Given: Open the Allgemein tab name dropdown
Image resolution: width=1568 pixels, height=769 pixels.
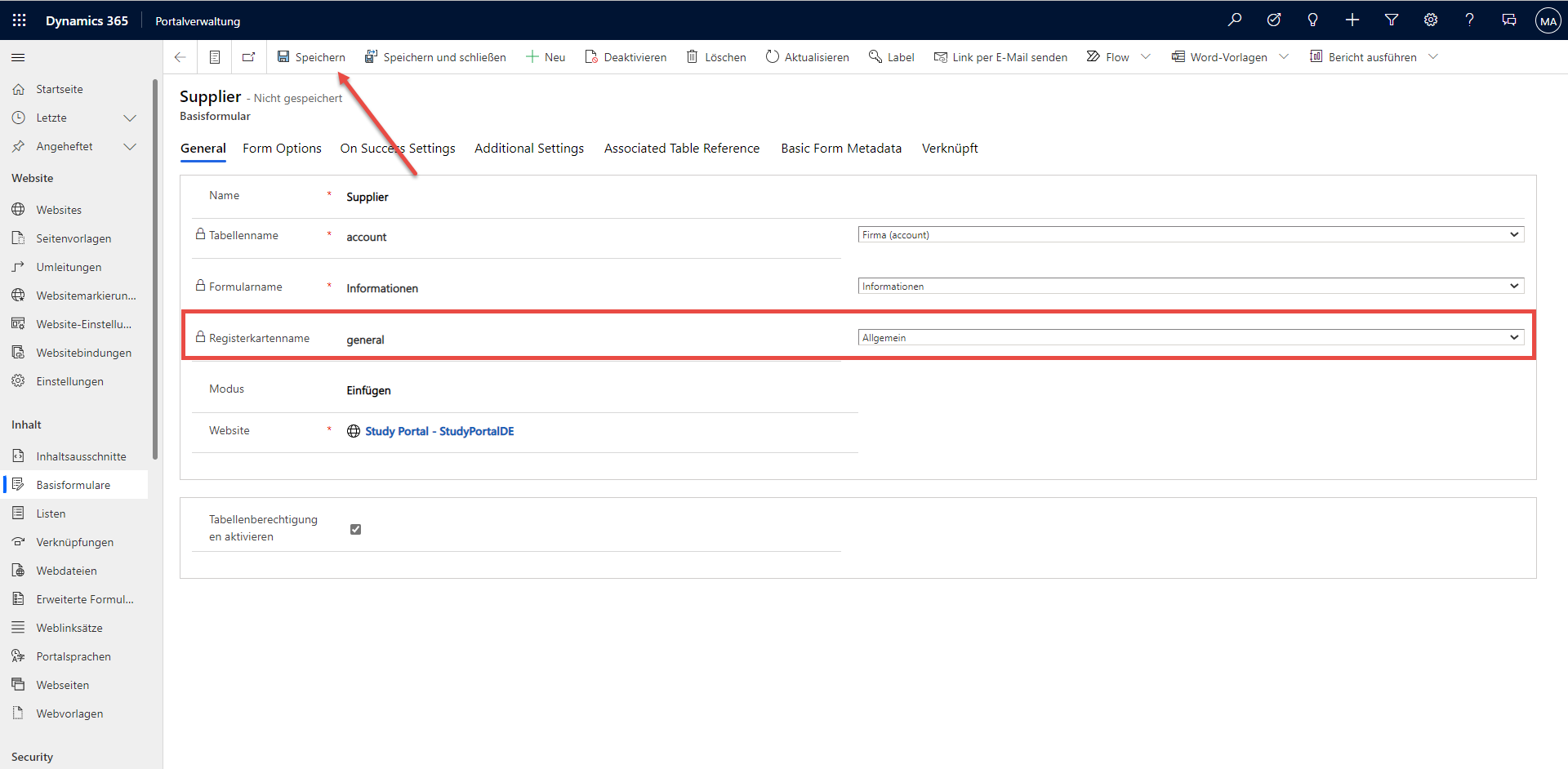Looking at the screenshot, I should point(1191,338).
